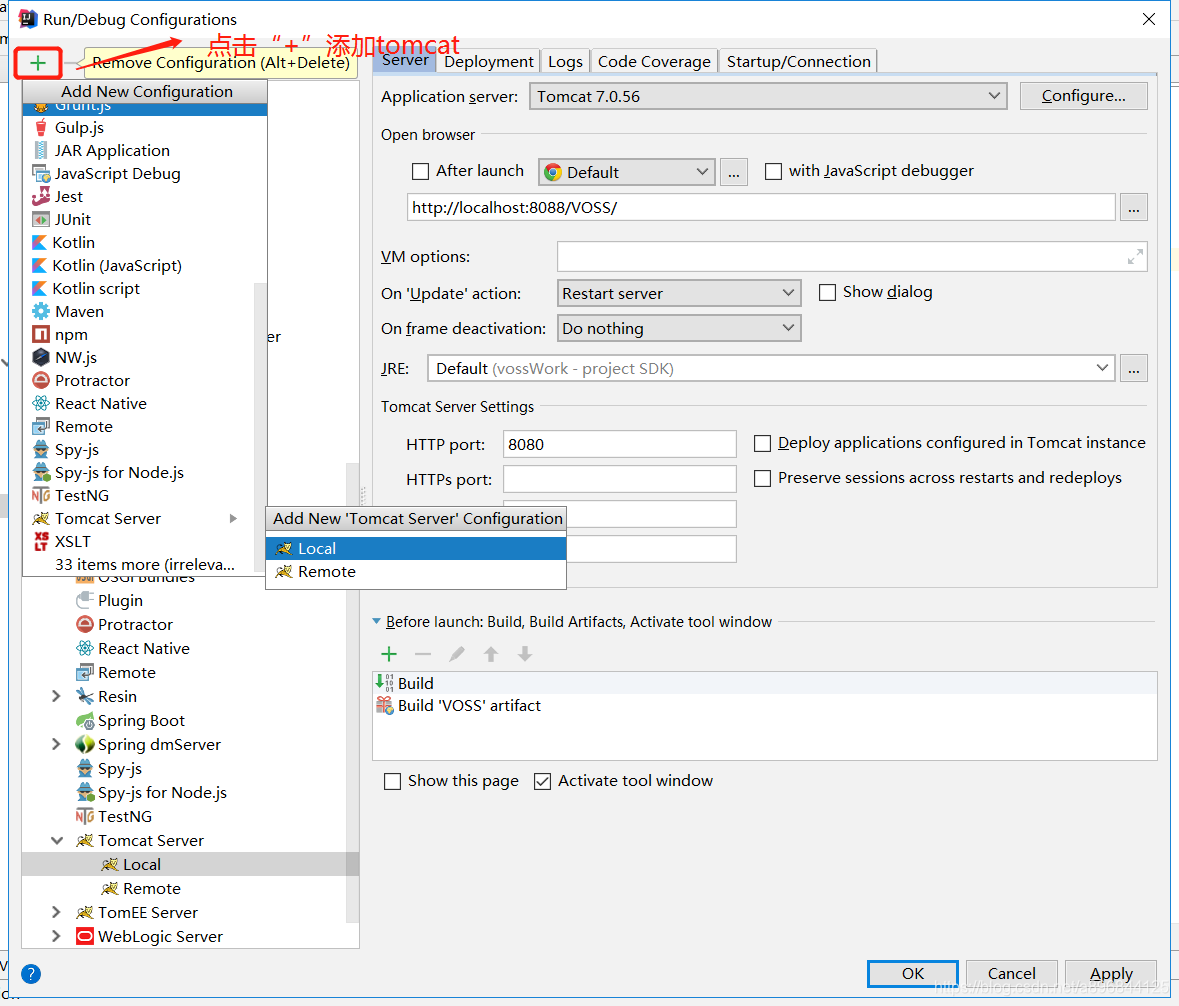Enable the Show dialog checkbox
1179x1006 pixels.
coord(827,292)
